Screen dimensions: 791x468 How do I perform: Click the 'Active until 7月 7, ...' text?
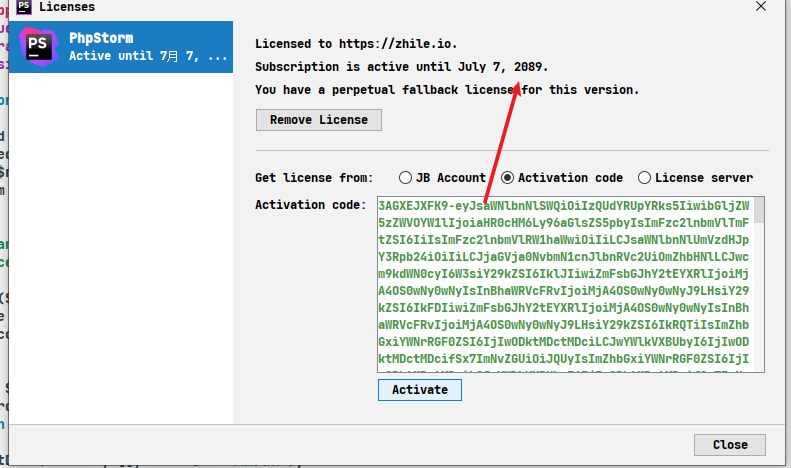coord(148,55)
